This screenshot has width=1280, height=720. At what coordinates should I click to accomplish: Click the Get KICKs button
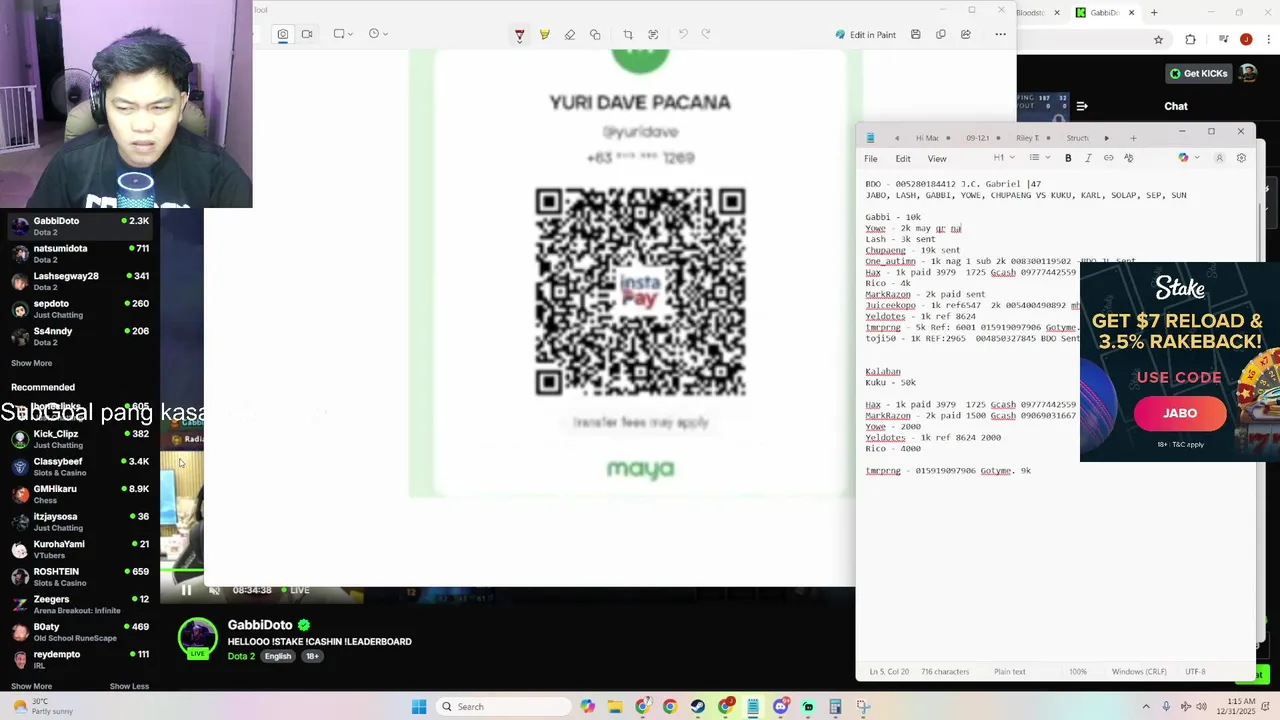point(1198,73)
